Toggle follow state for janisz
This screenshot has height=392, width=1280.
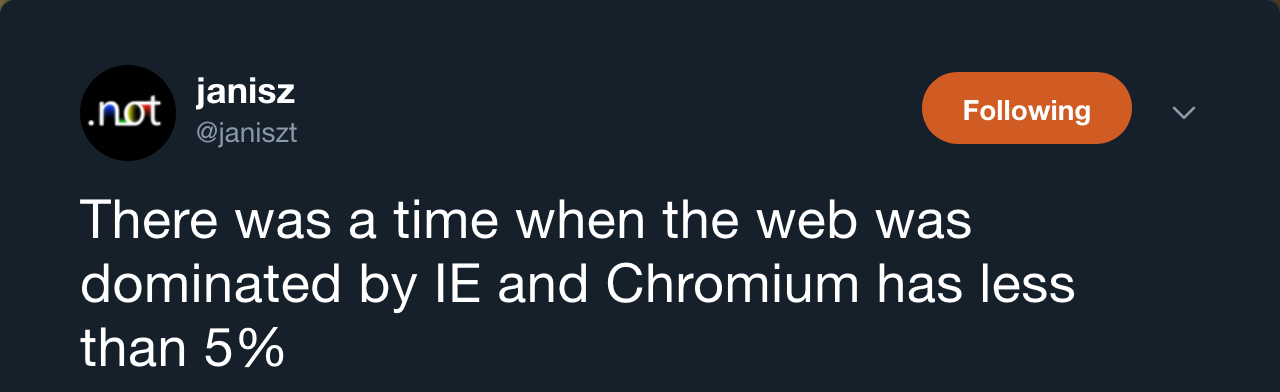[1026, 108]
